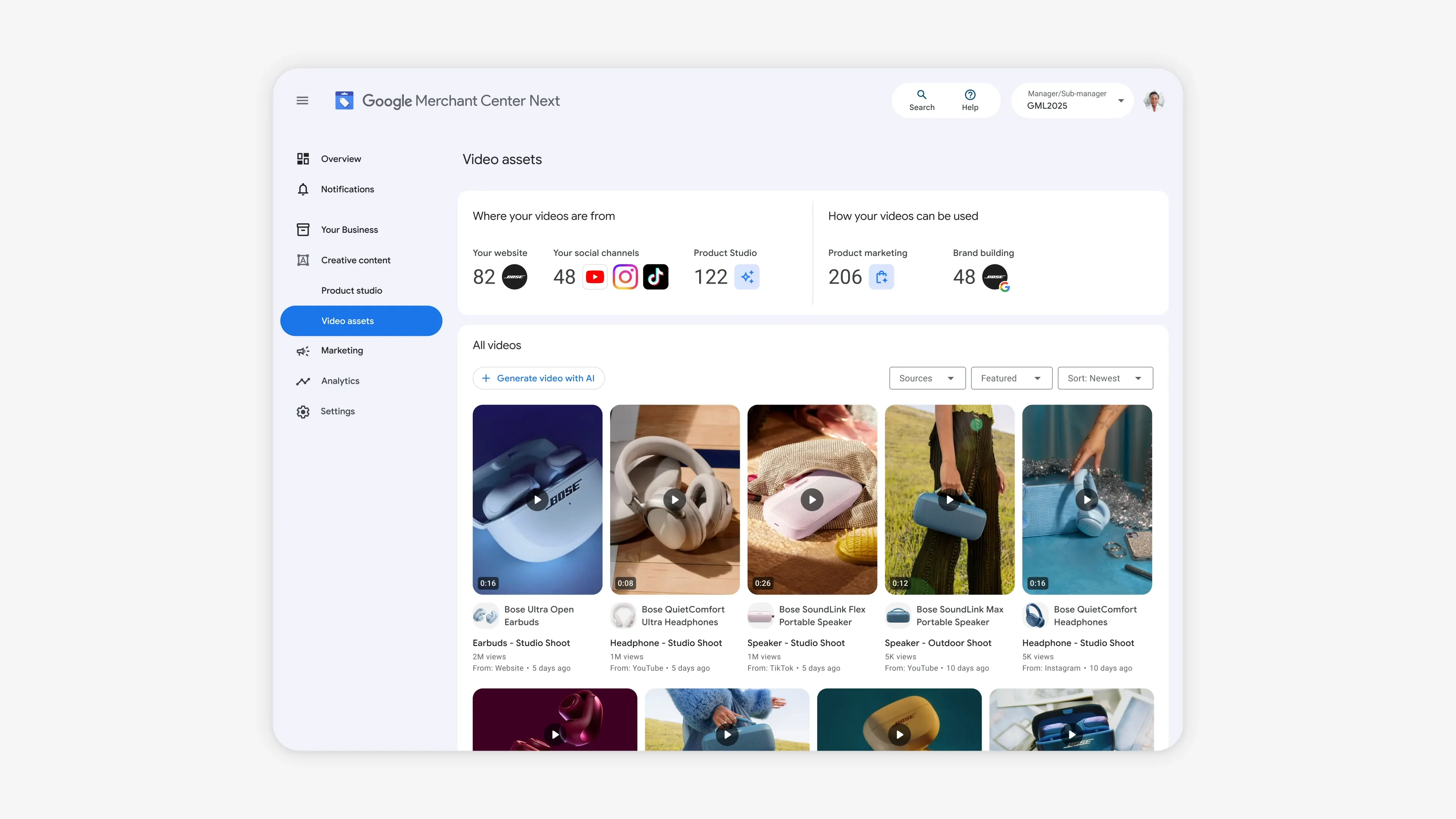This screenshot has height=819, width=1456.
Task: Click the Search magnifier icon
Action: tap(921, 95)
